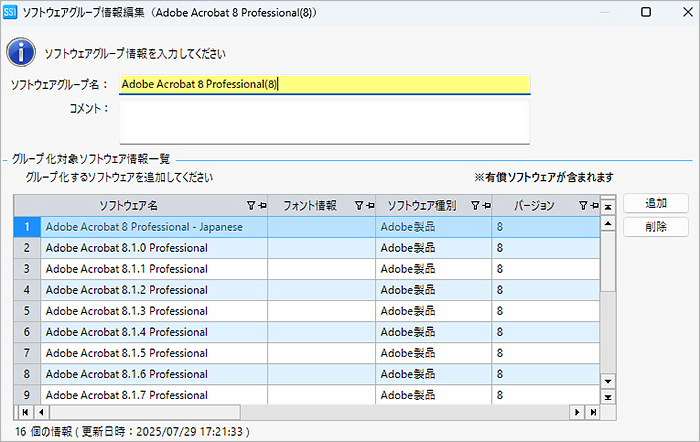
Task: Jump to bottom with the scroll-to-bottom icon
Action: pyautogui.click(x=608, y=397)
